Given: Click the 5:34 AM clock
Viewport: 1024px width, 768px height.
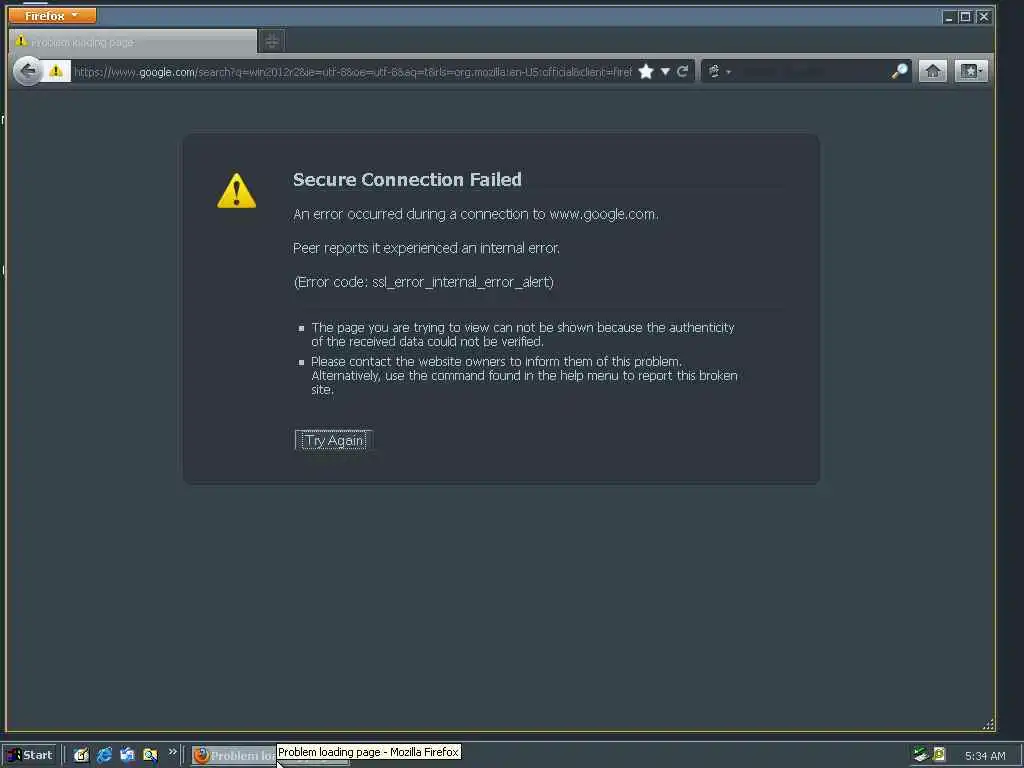Looking at the screenshot, I should [985, 756].
